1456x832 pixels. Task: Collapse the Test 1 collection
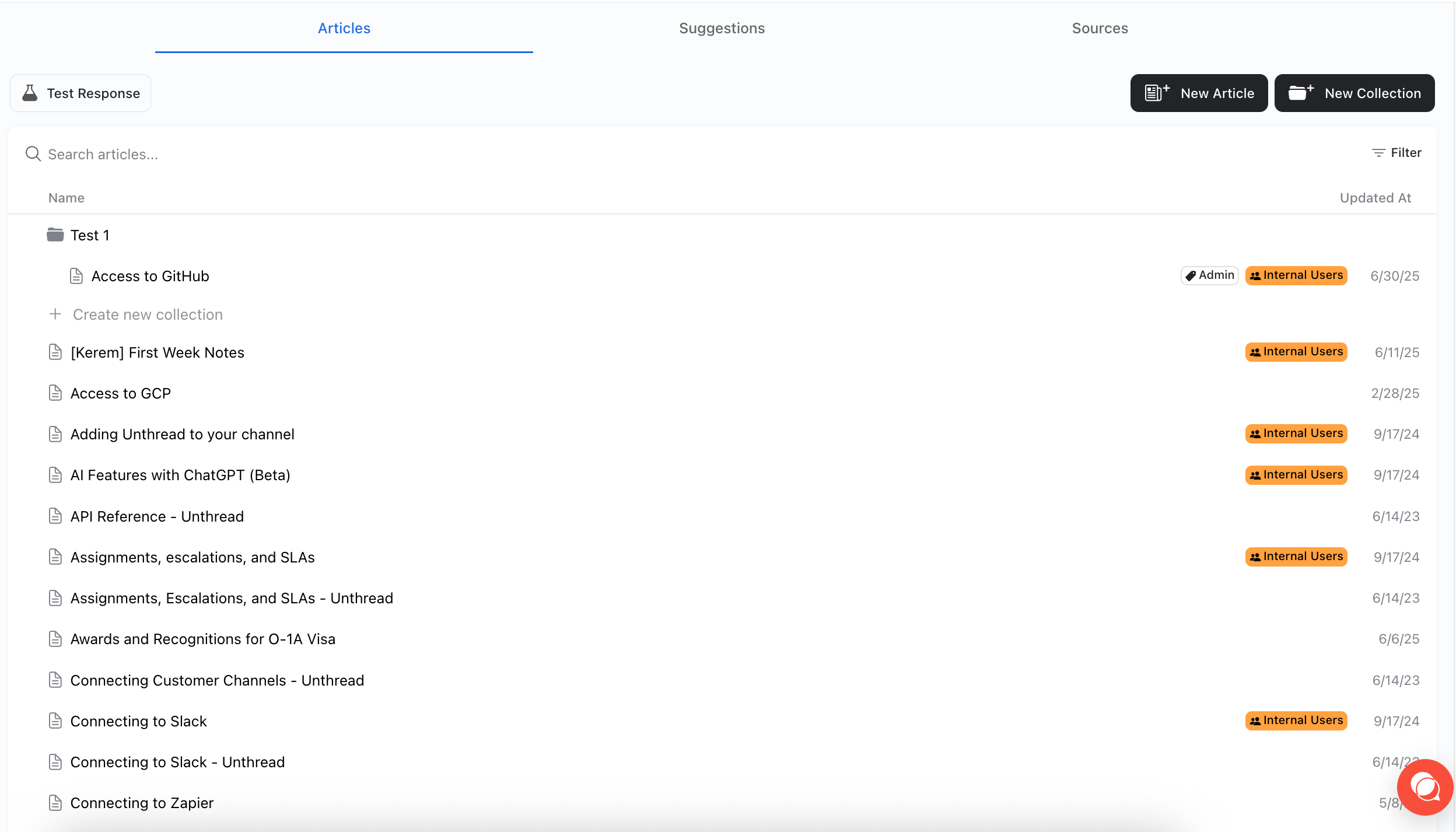coord(90,235)
